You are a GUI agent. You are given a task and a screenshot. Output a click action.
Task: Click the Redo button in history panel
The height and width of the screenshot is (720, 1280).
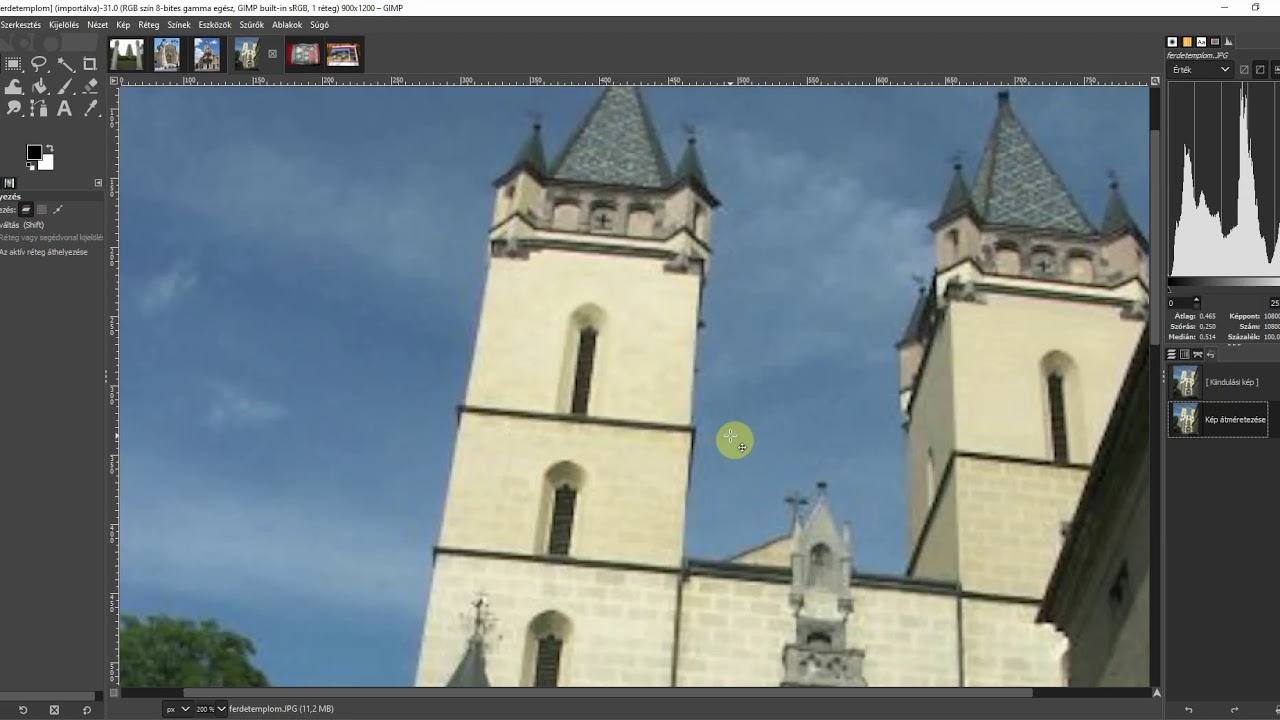[1234, 710]
